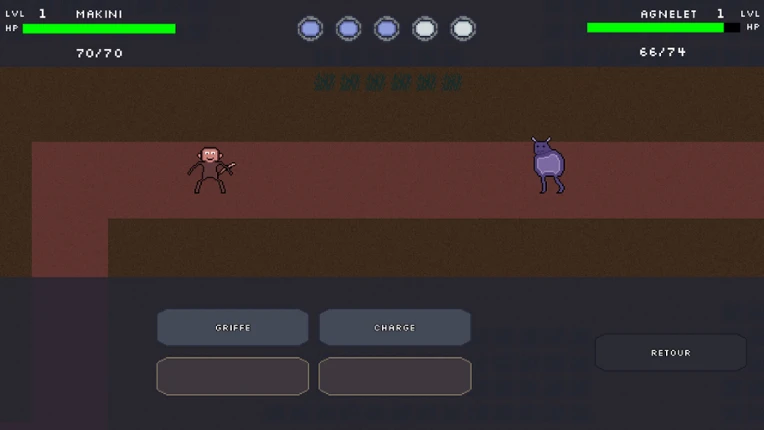The height and width of the screenshot is (430, 764).
Task: Click Agnelet's green HP bar
Action: (663, 28)
